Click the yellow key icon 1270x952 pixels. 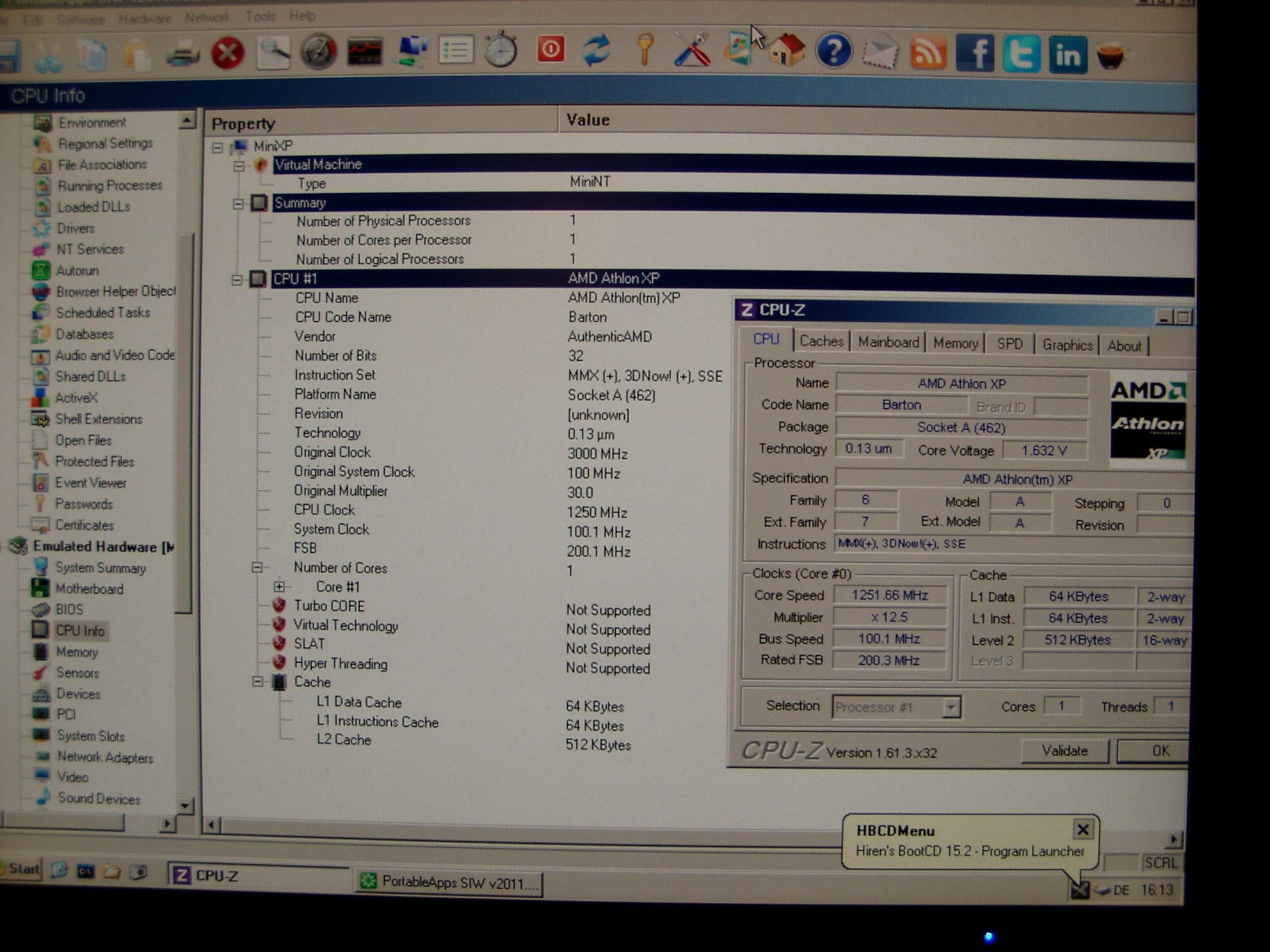(x=645, y=49)
